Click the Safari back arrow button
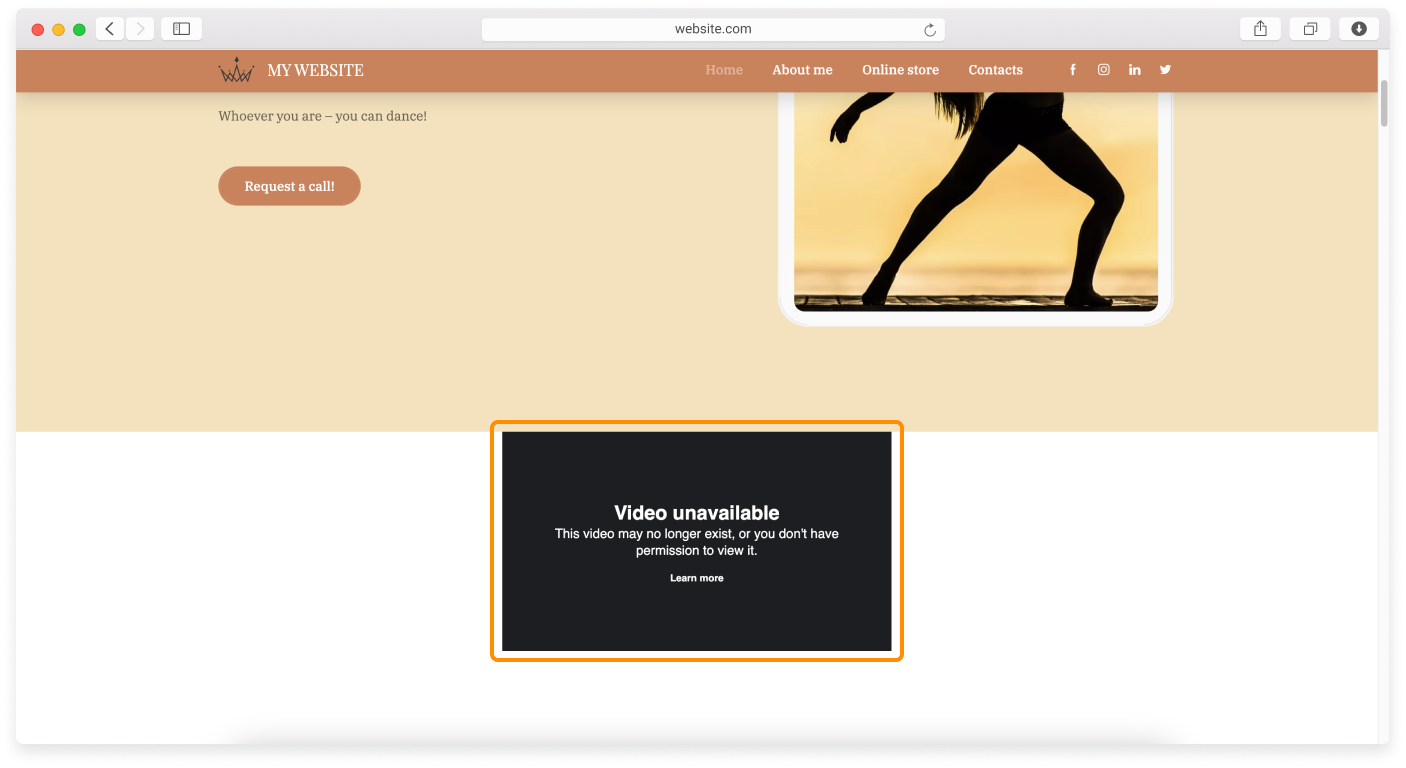The height and width of the screenshot is (768, 1406). 110,29
